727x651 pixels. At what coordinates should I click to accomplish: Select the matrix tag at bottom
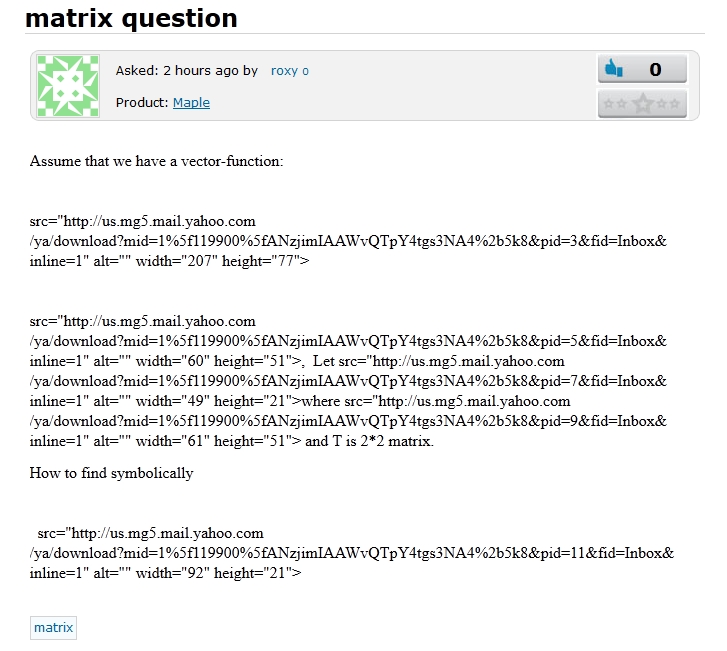(53, 628)
